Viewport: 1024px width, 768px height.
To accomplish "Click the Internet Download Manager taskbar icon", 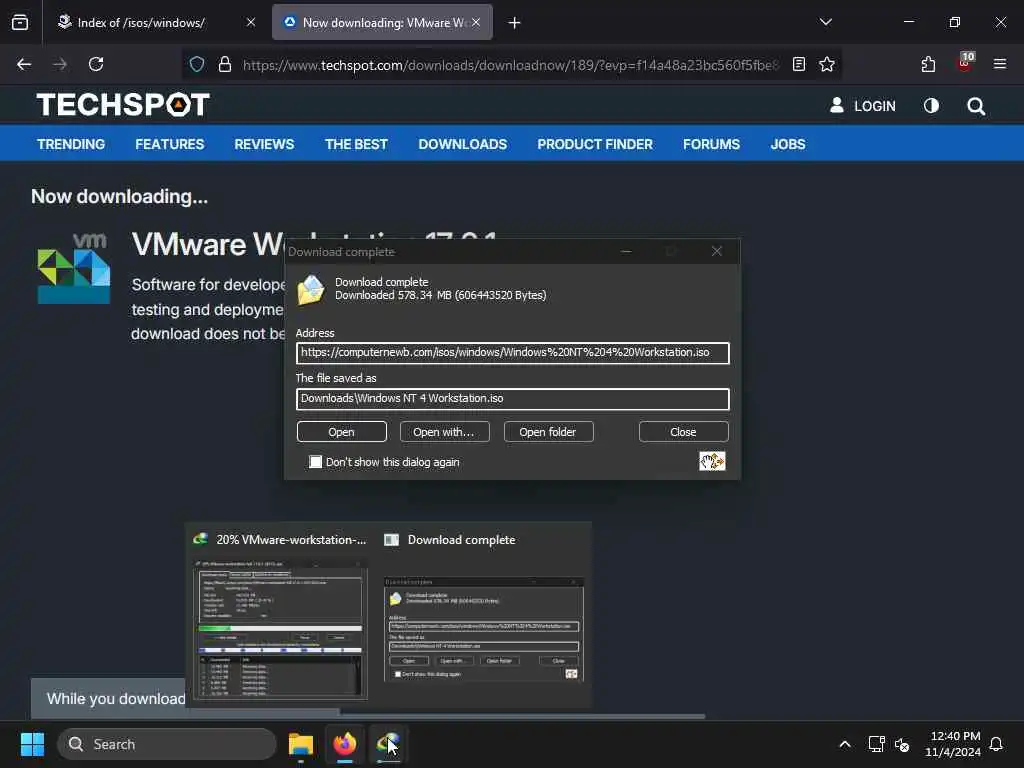I will click(389, 744).
